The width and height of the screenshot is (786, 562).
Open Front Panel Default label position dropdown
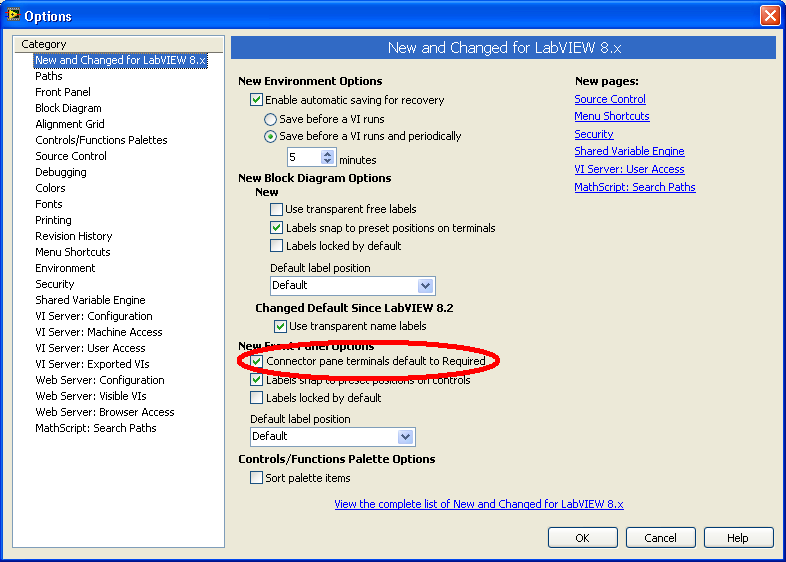pos(405,437)
